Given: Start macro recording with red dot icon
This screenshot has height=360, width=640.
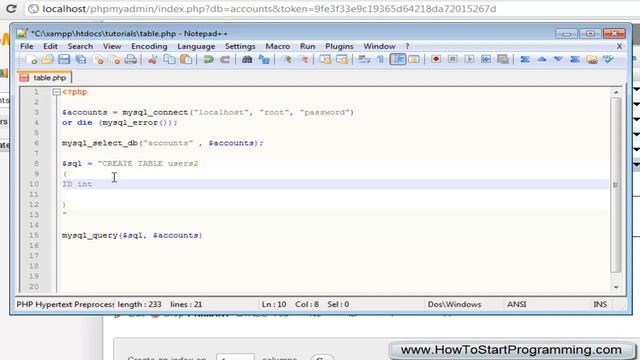Looking at the screenshot, I should 436,60.
